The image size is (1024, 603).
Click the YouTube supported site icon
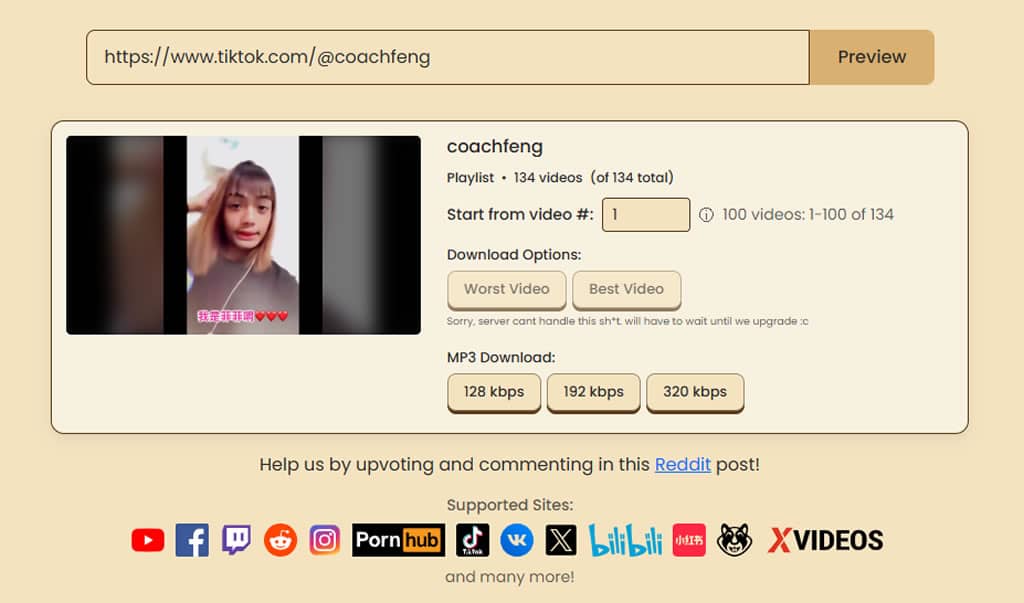(148, 540)
